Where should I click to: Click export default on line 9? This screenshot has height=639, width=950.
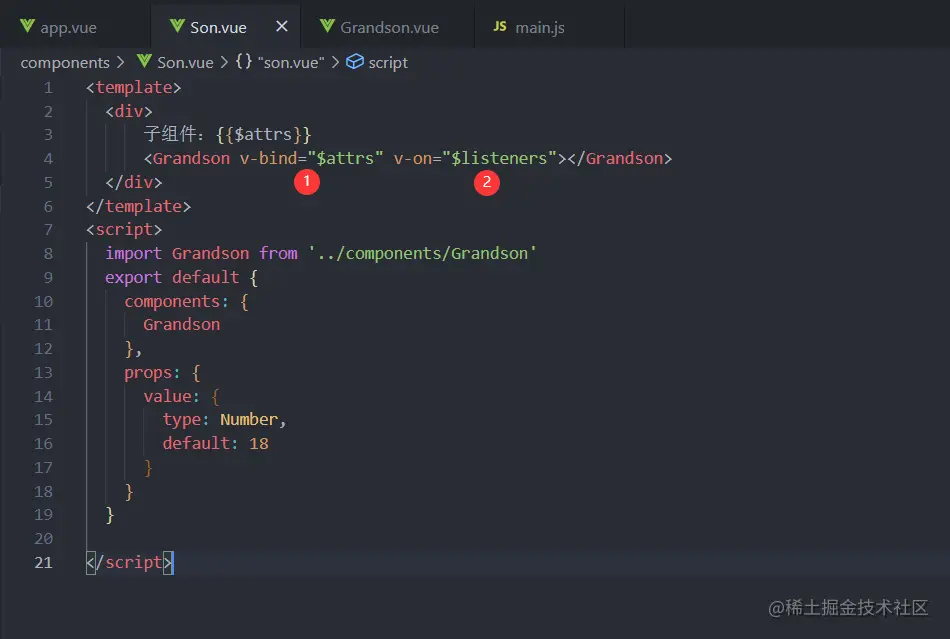[x=172, y=277]
